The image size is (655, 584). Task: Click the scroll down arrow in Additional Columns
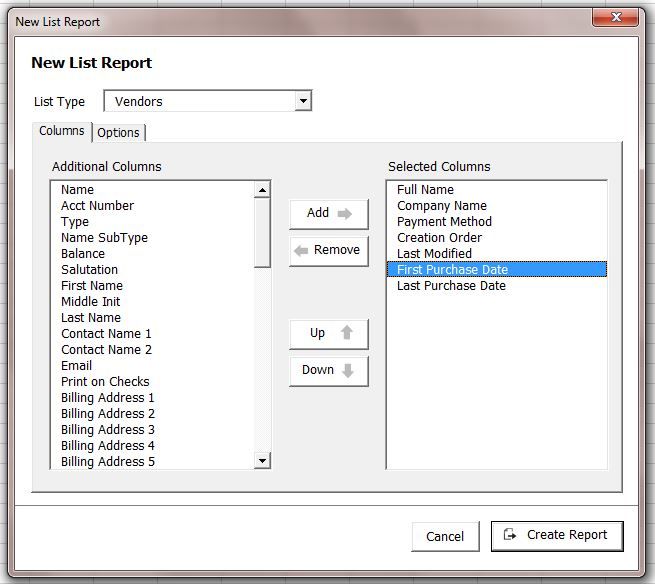pyautogui.click(x=262, y=460)
